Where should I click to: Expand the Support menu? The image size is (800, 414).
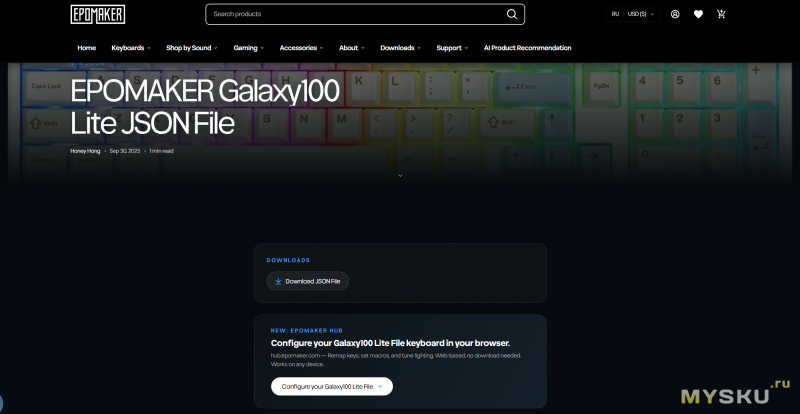452,48
